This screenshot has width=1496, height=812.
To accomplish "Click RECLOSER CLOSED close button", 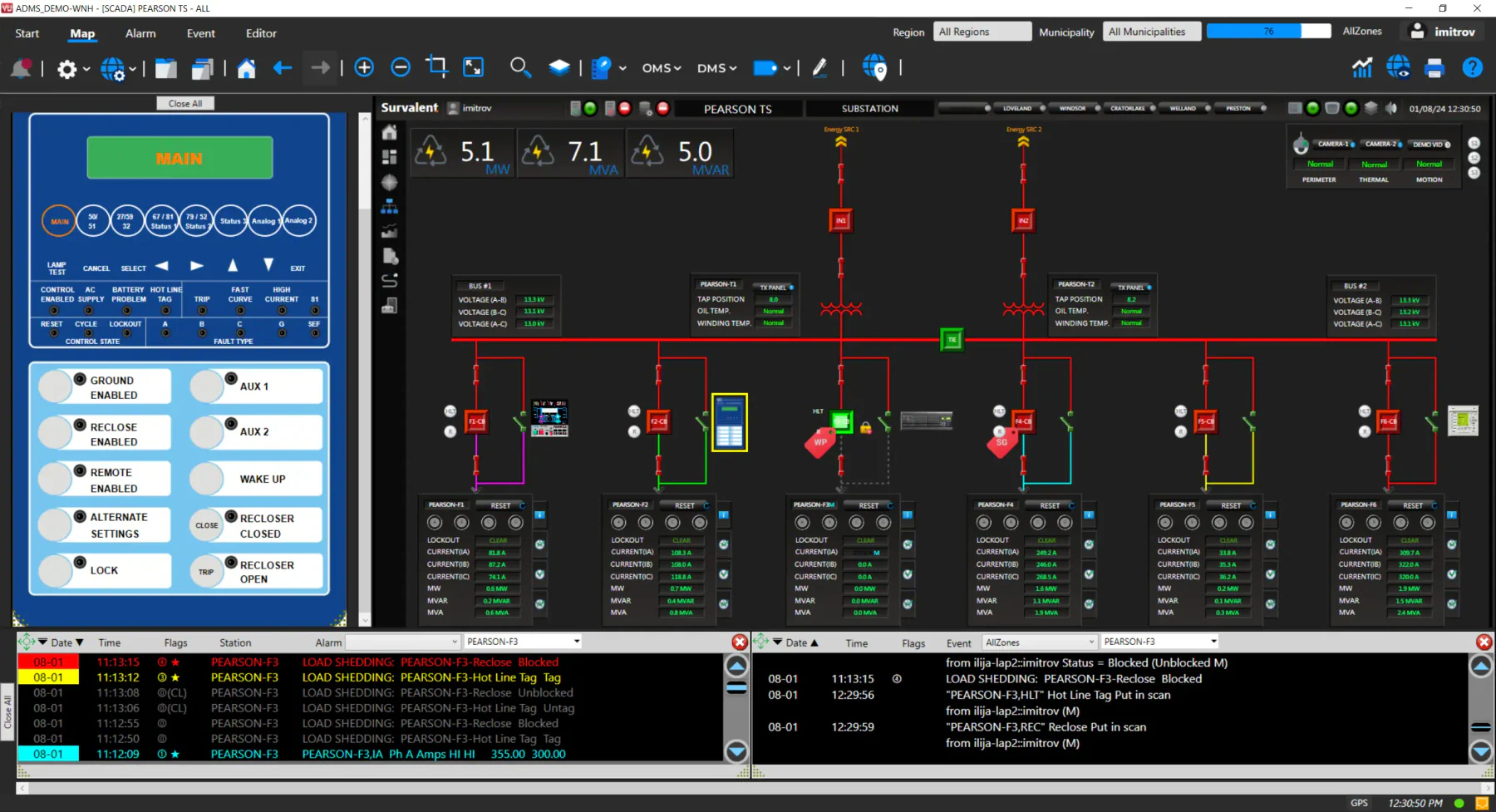I will pyautogui.click(x=207, y=525).
